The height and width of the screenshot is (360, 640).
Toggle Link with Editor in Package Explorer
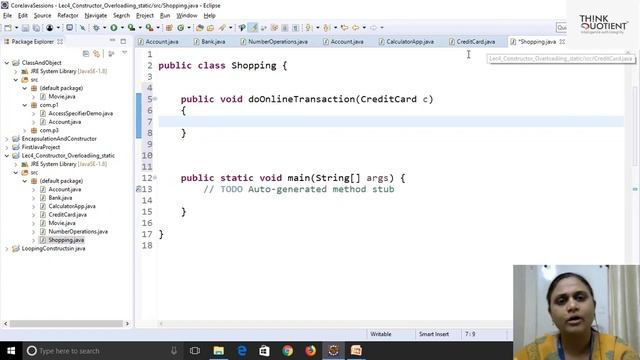tap(96, 53)
